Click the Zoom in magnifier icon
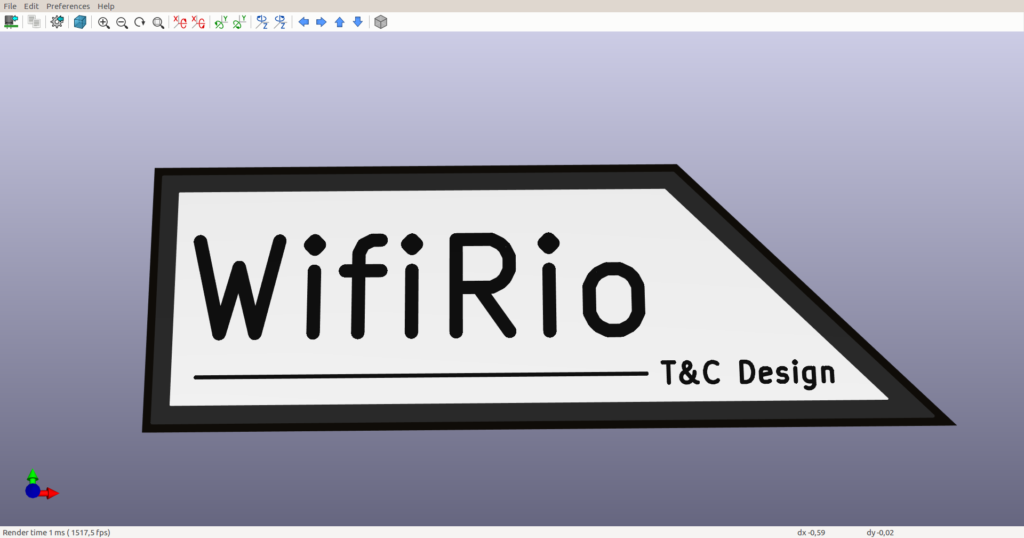The height and width of the screenshot is (538, 1024). tap(103, 22)
